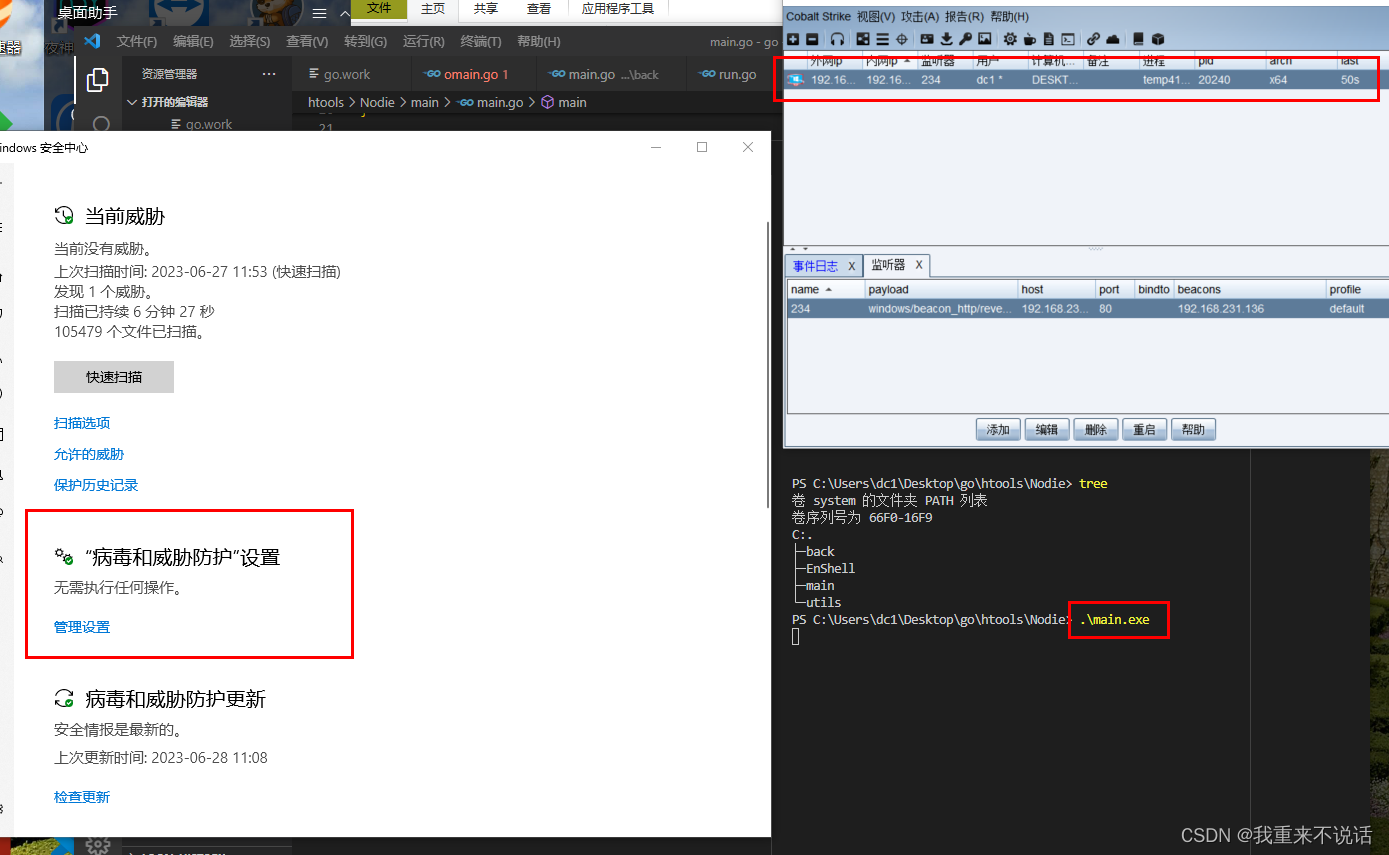Open the Cobalt Strike menu
This screenshot has height=855, width=1389.
pos(818,17)
